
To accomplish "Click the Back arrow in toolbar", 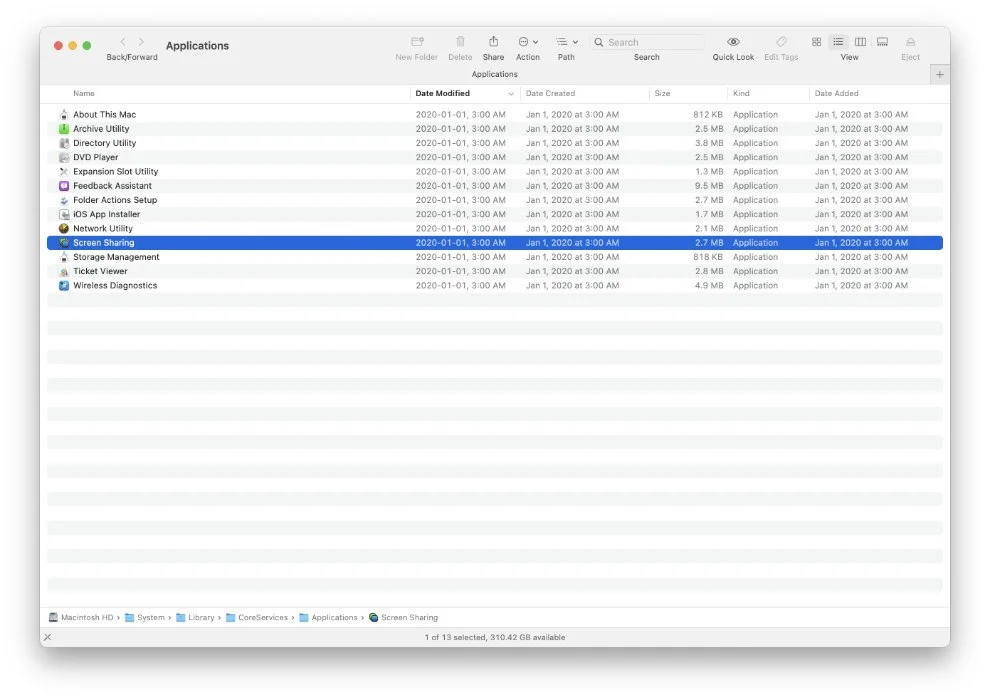I will tap(122, 42).
